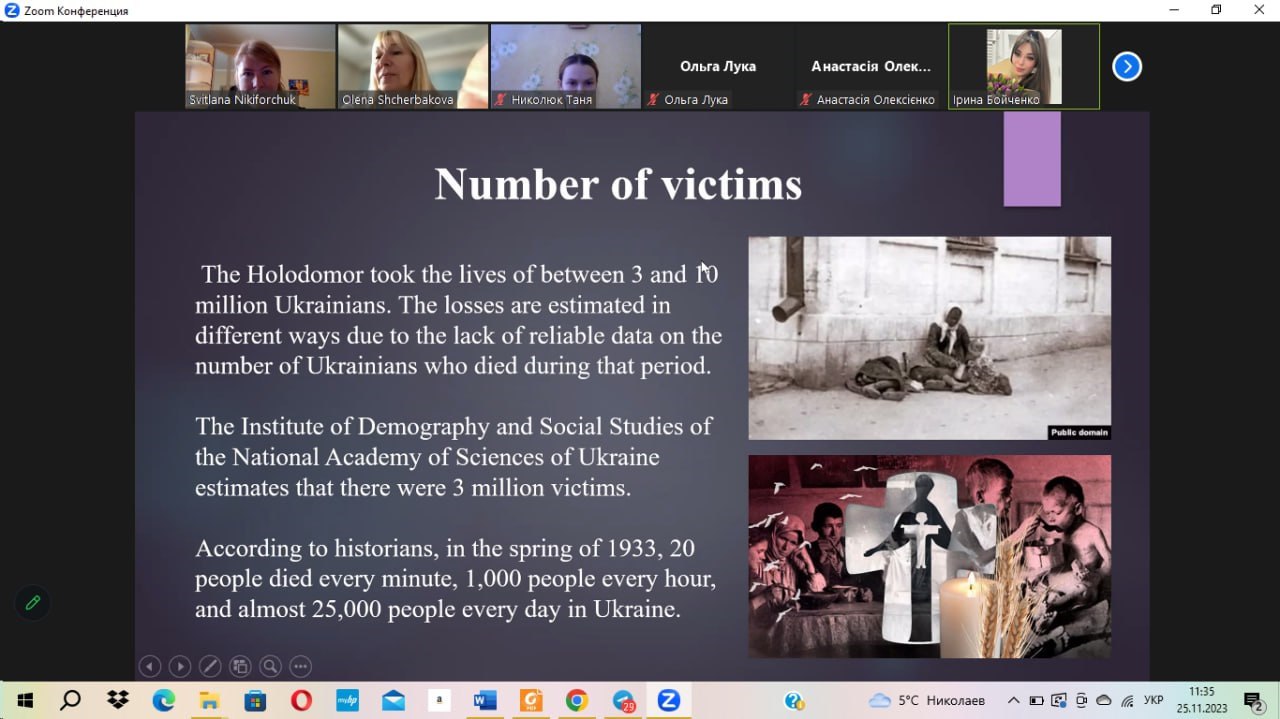Switch to Google Chrome in taskbar
Image resolution: width=1280 pixels, height=719 pixels.
[577, 700]
